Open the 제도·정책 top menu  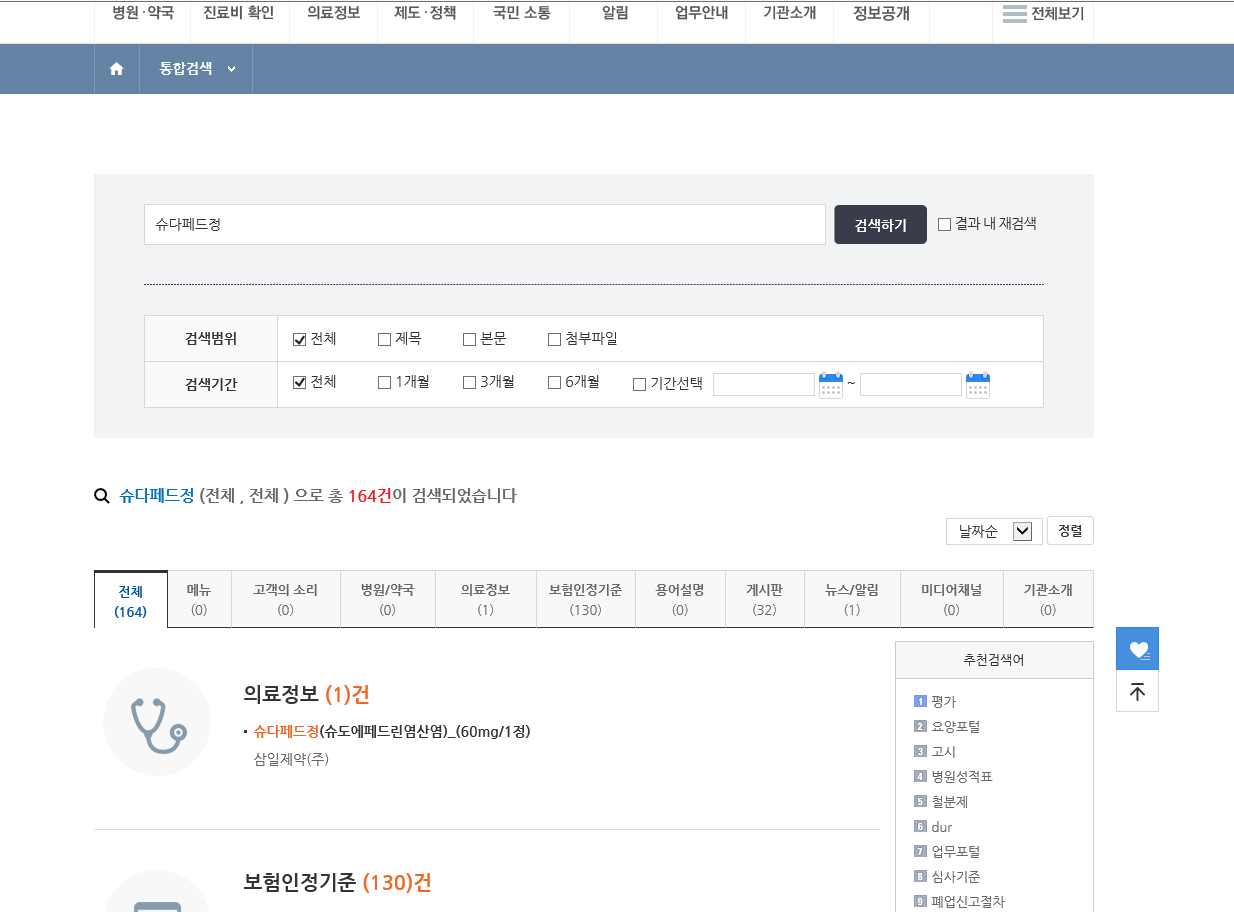[x=425, y=14]
